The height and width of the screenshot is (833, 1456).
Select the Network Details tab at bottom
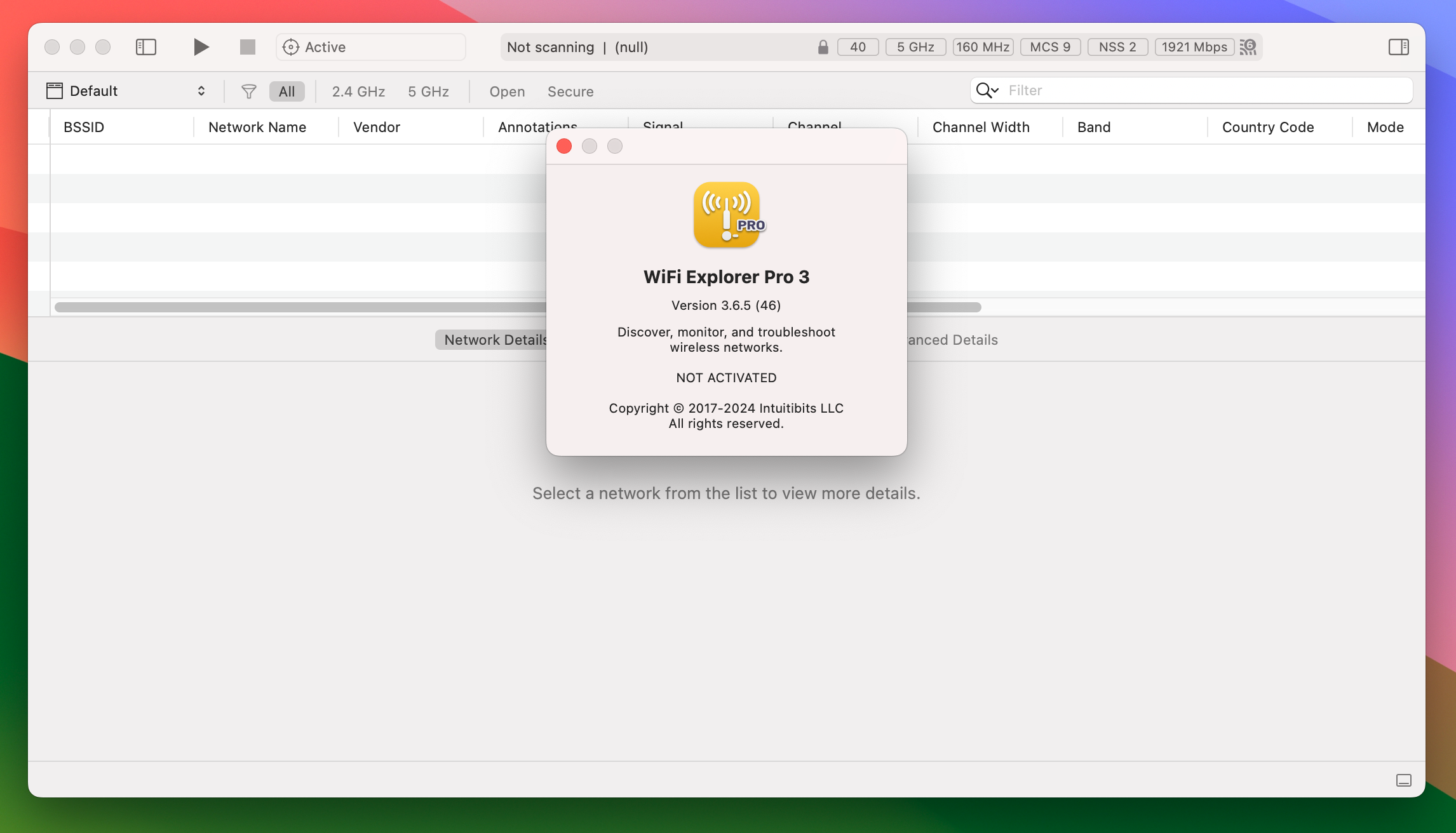click(497, 339)
